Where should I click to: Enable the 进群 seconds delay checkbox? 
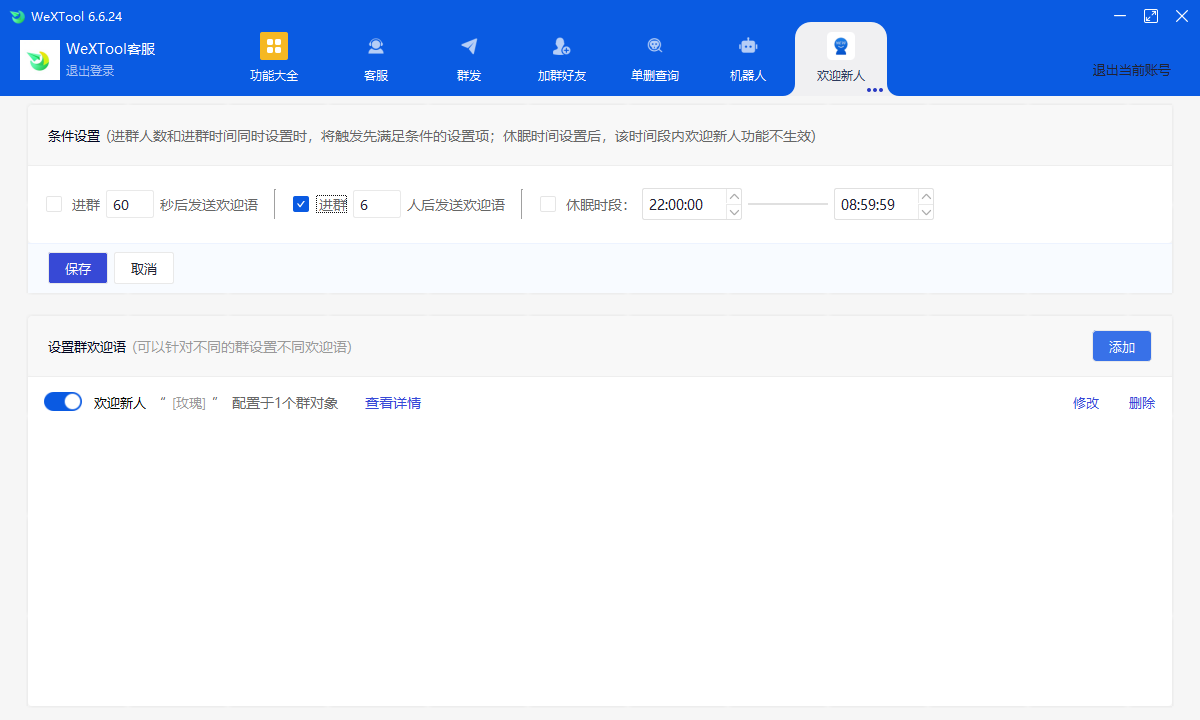[54, 204]
